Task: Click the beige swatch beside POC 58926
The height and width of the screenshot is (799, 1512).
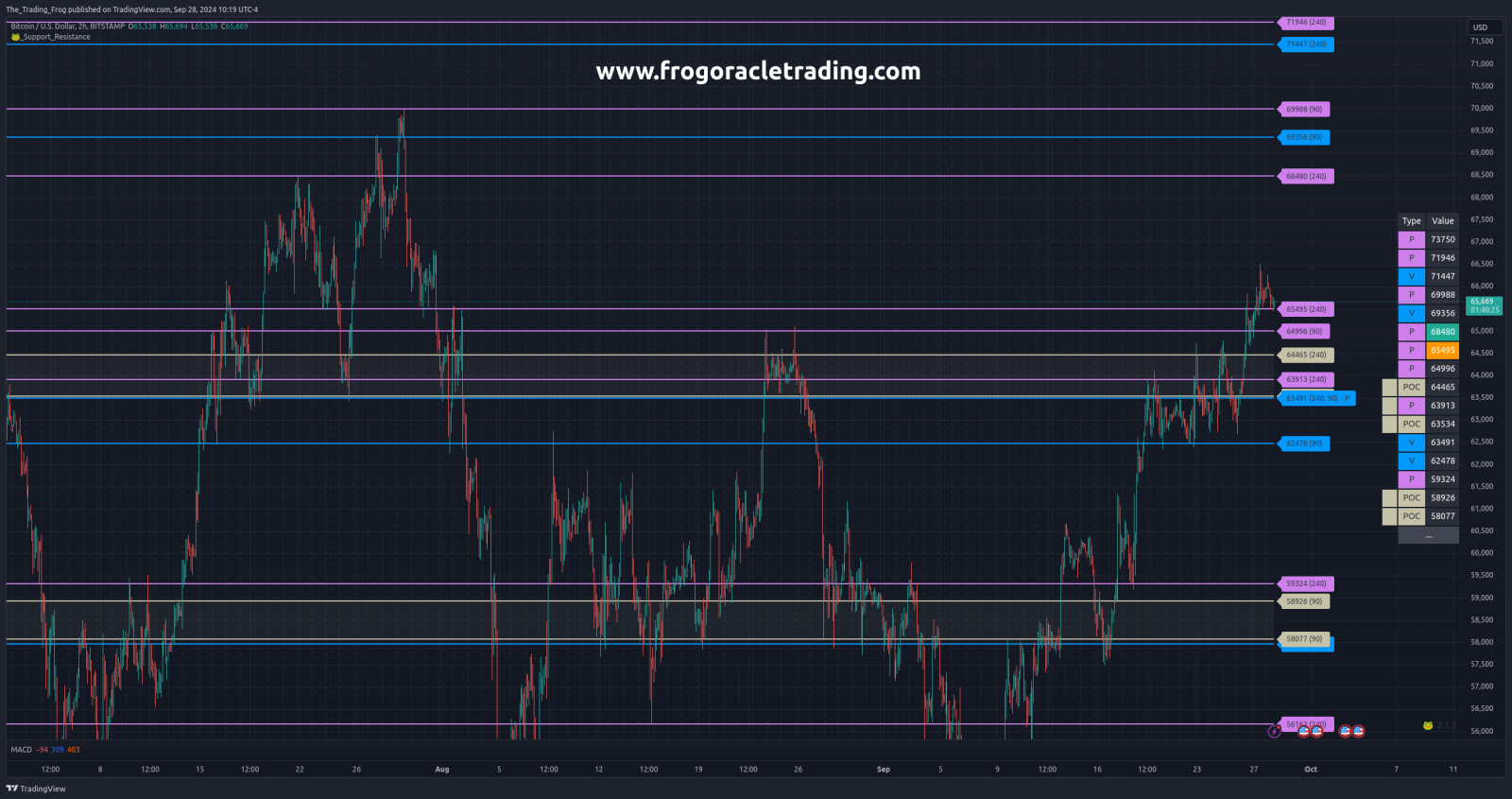Action: click(x=1389, y=497)
